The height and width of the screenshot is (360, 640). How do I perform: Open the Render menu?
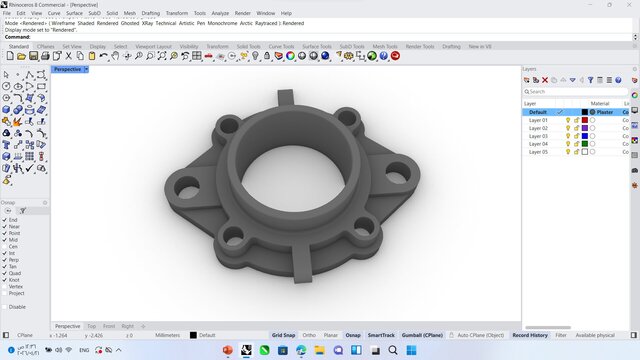[242, 13]
